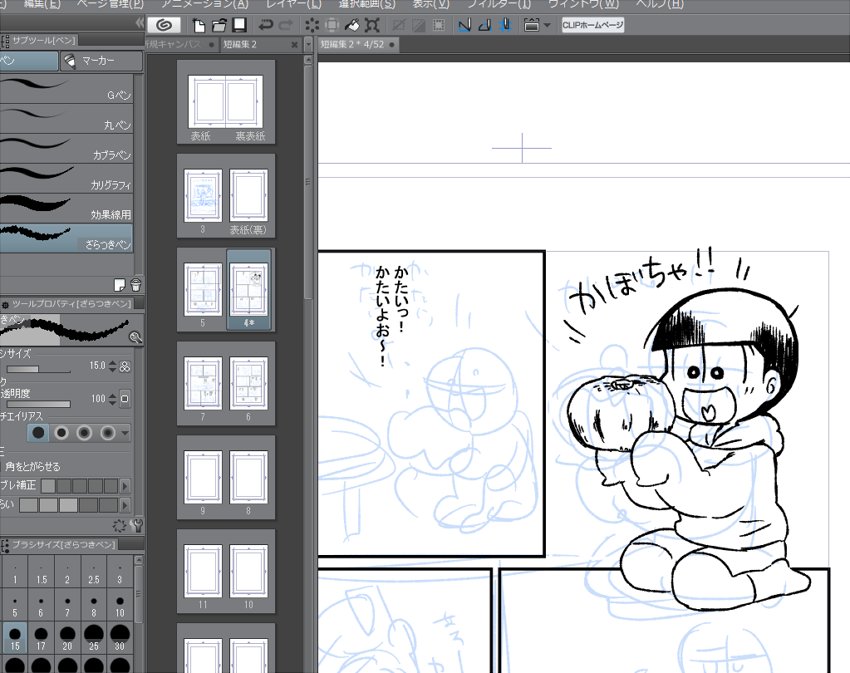Select the 丸ペン sub tool

66,119
